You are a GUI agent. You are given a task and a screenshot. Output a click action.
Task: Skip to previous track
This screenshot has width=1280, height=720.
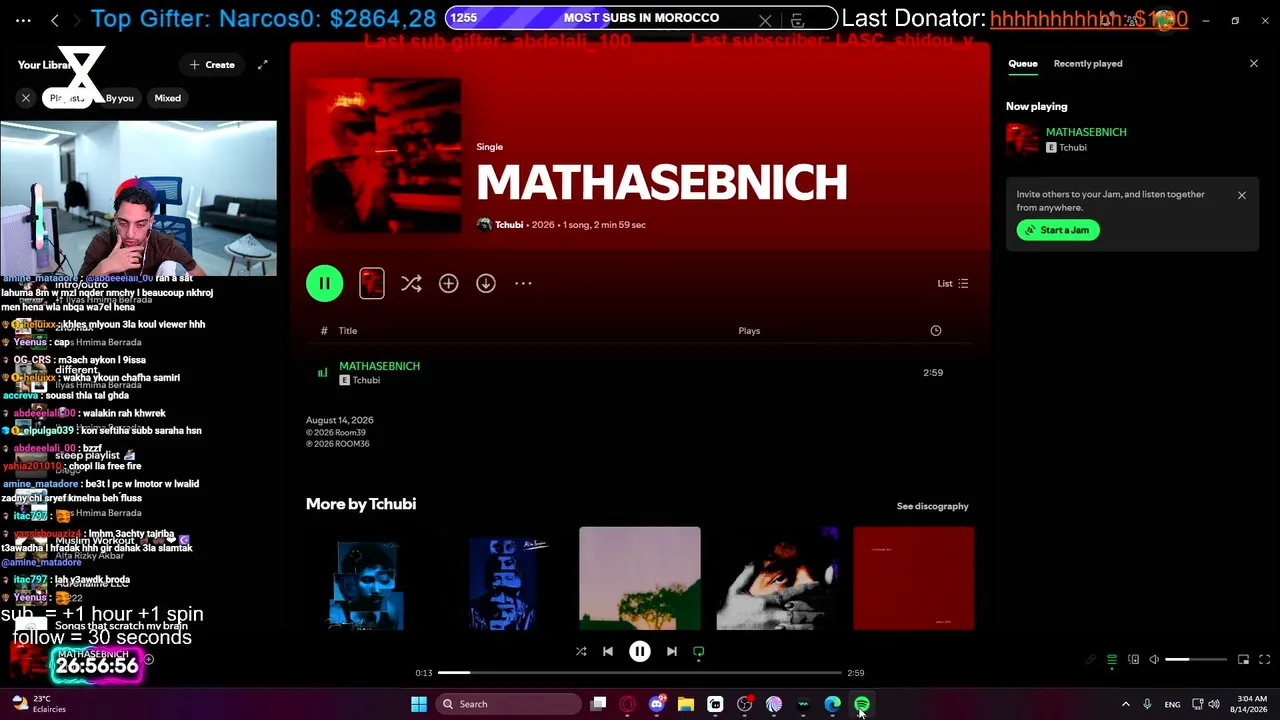point(608,652)
